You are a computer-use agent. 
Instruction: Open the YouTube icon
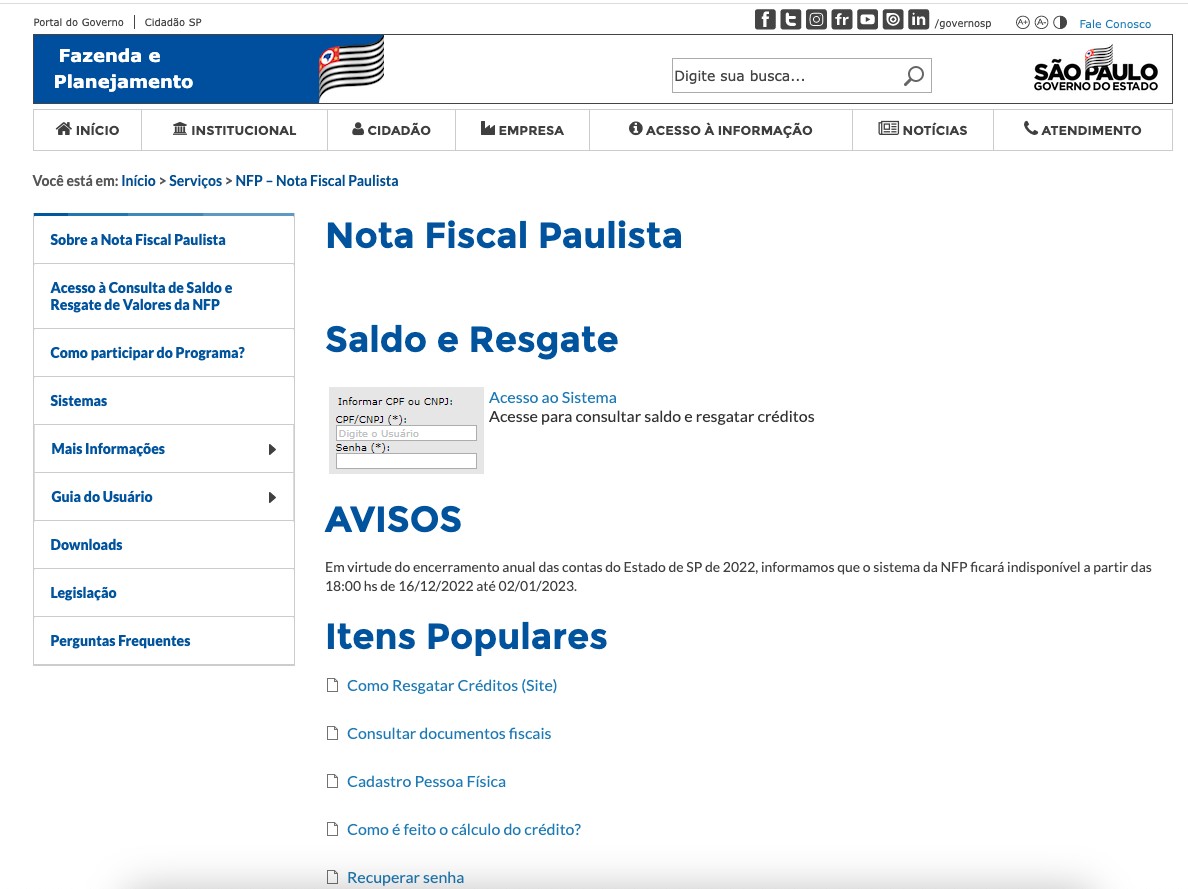point(868,19)
